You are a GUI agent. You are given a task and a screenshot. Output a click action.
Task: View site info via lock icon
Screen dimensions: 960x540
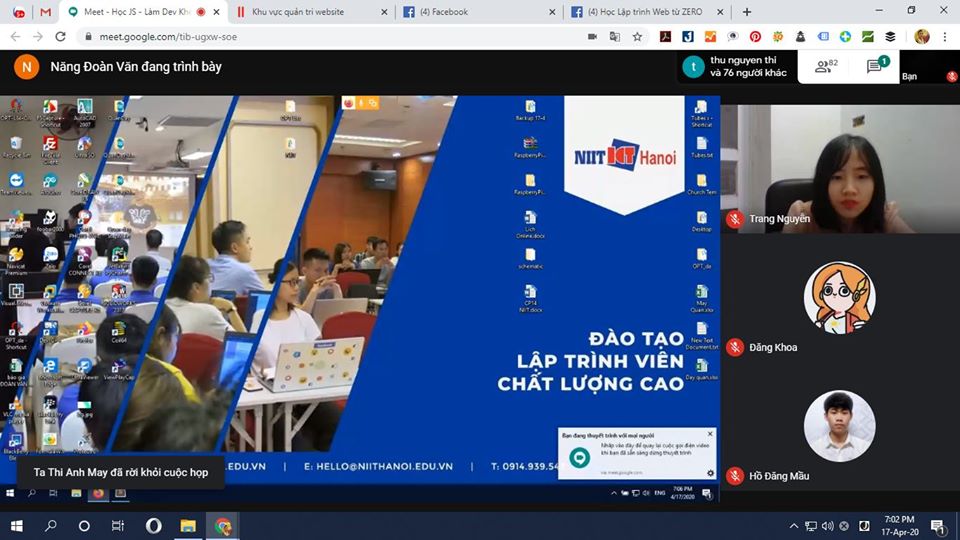(x=88, y=37)
